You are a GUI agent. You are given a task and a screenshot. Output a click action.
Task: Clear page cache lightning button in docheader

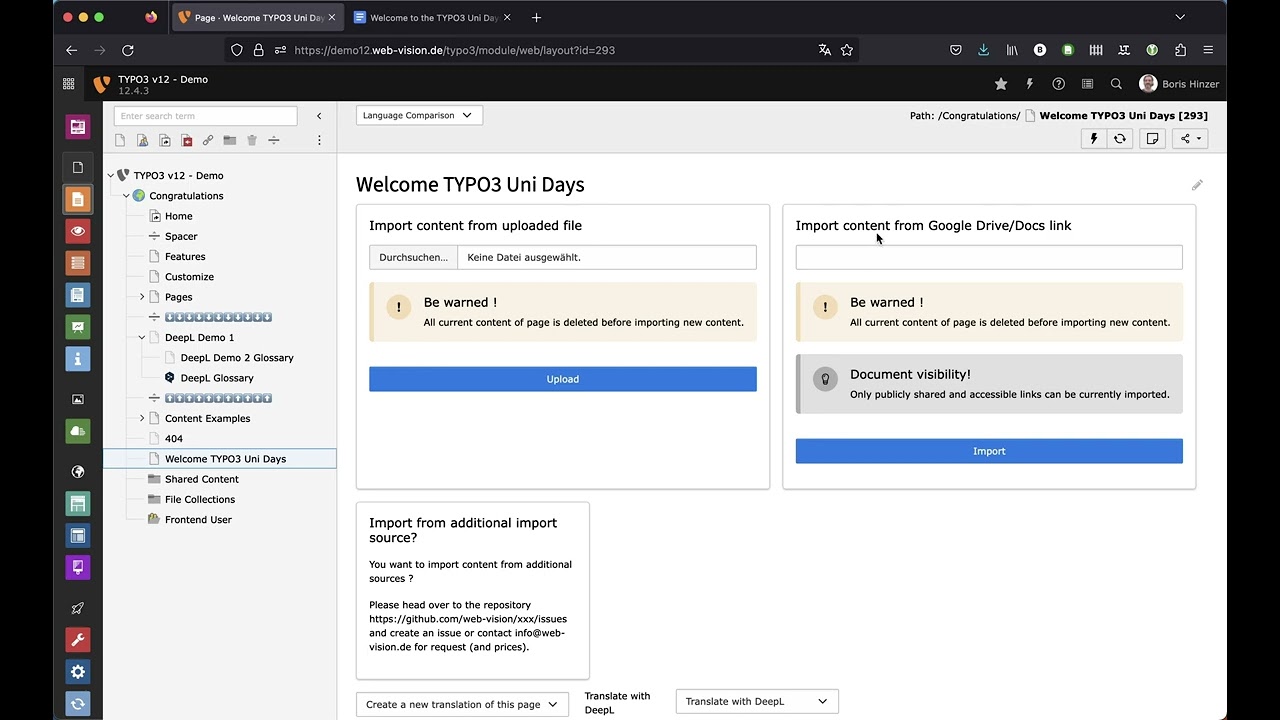1094,139
